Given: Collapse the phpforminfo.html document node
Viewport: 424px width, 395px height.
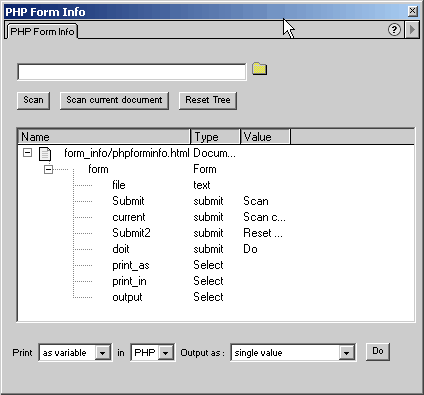Looking at the screenshot, I should point(27,153).
